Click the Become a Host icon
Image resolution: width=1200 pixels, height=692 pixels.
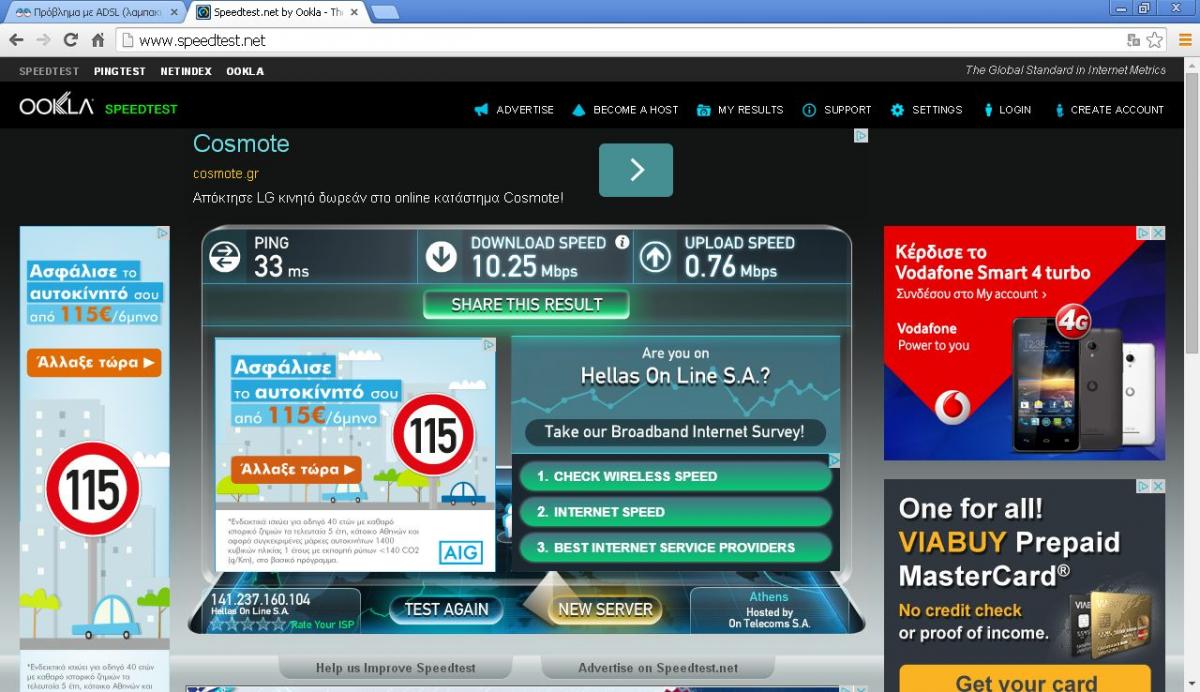(x=579, y=110)
